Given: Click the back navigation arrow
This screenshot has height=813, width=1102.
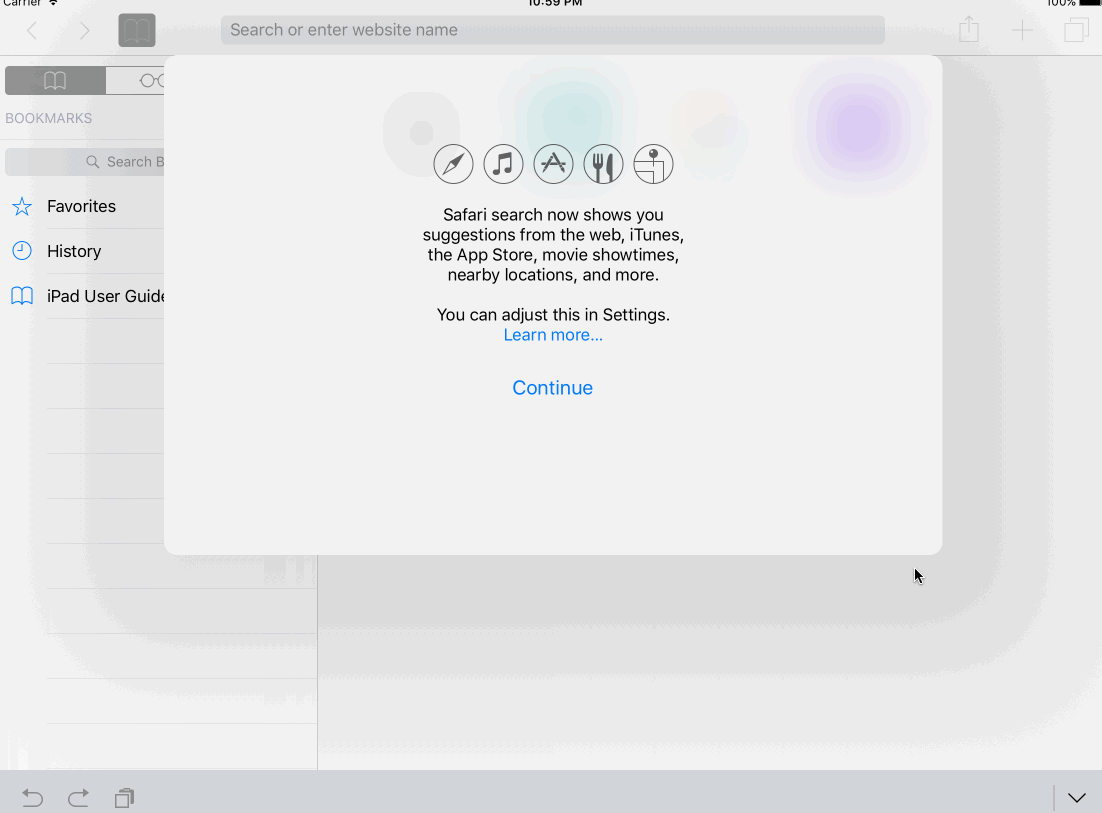Looking at the screenshot, I should click(31, 30).
